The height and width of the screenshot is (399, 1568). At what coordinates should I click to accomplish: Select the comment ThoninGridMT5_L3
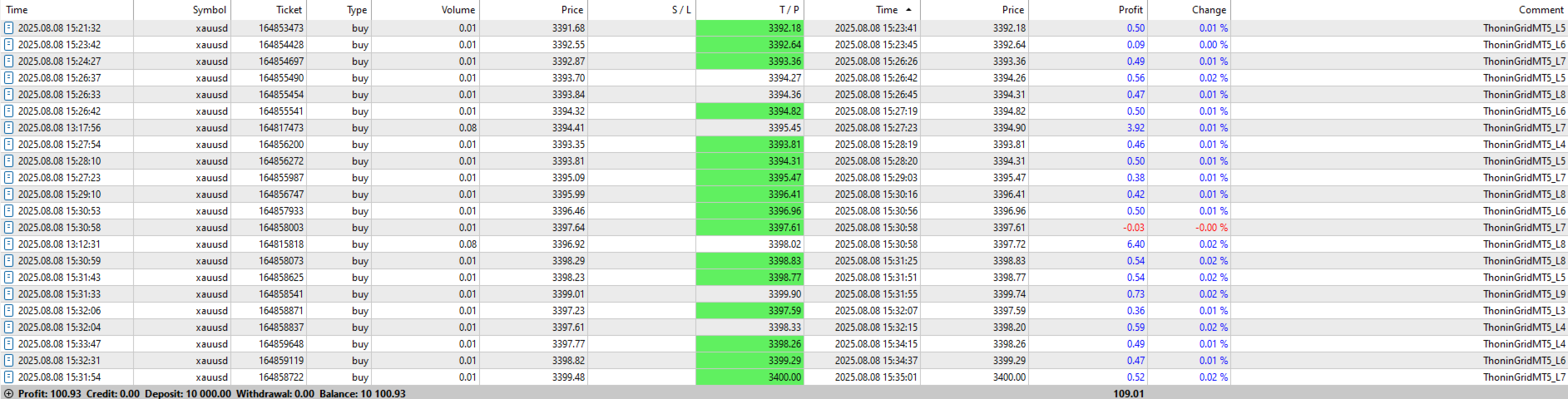[x=1524, y=311]
